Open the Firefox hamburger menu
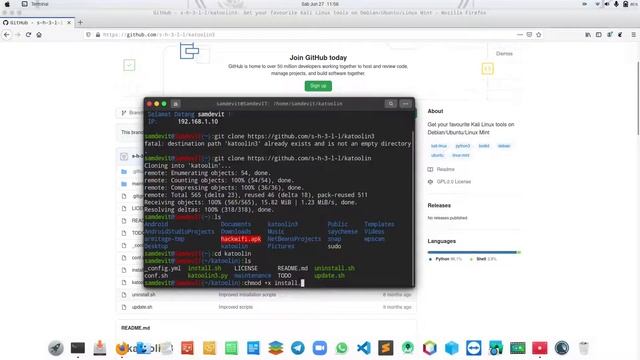The width and height of the screenshot is (640, 360). tap(633, 35)
